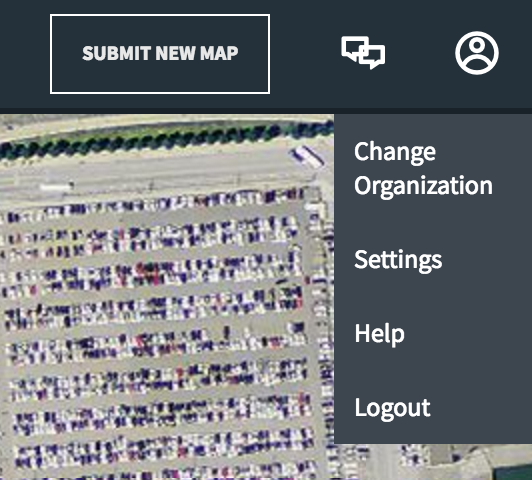Screen dimensions: 532x480
Task: Open the chat messages icon
Action: (x=363, y=53)
